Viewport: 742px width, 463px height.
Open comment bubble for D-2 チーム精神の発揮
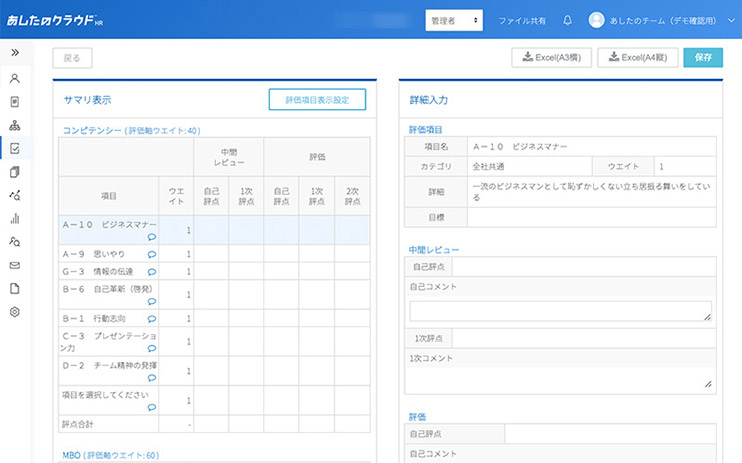(x=151, y=377)
